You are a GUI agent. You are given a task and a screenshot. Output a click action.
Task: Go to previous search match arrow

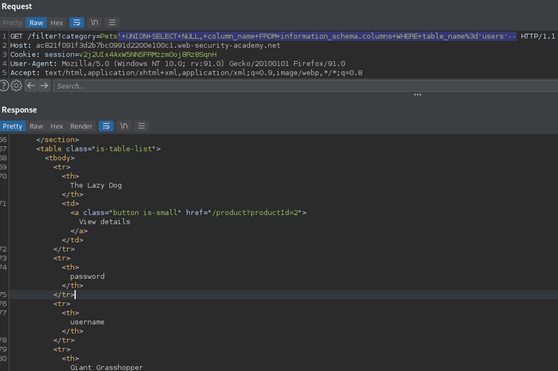coord(31,86)
